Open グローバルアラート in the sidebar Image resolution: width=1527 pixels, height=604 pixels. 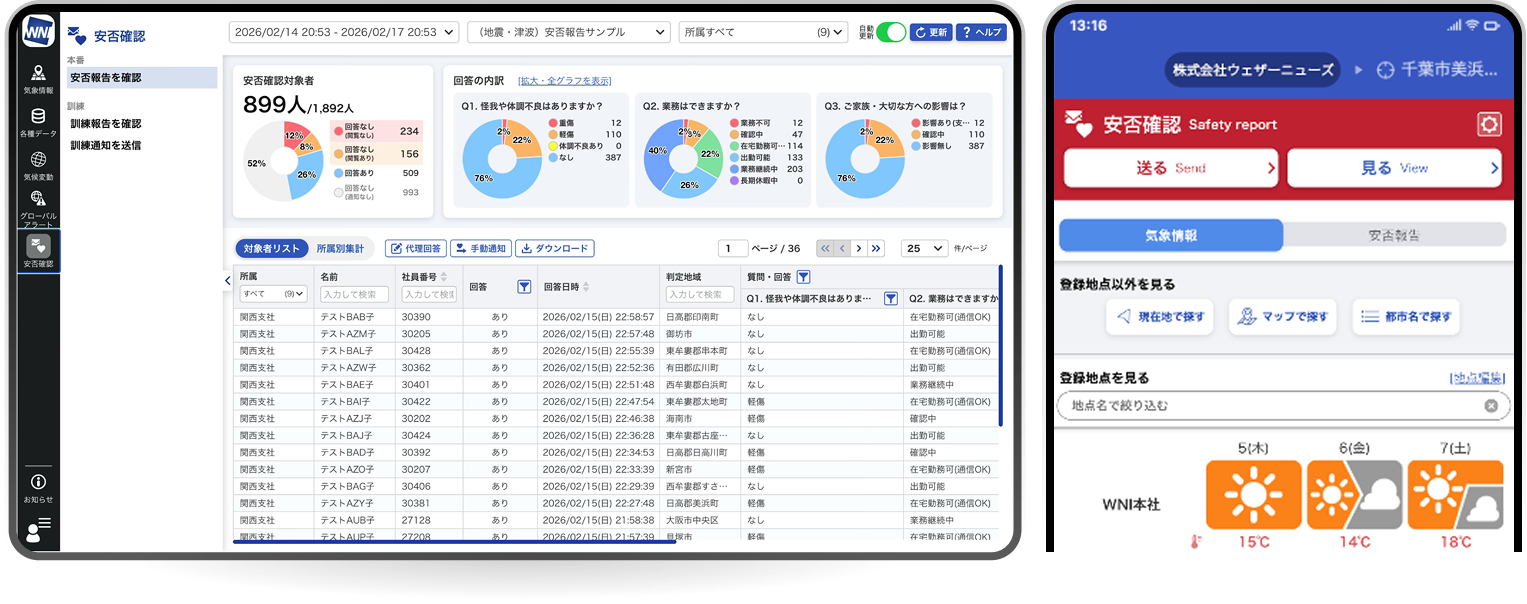(38, 208)
